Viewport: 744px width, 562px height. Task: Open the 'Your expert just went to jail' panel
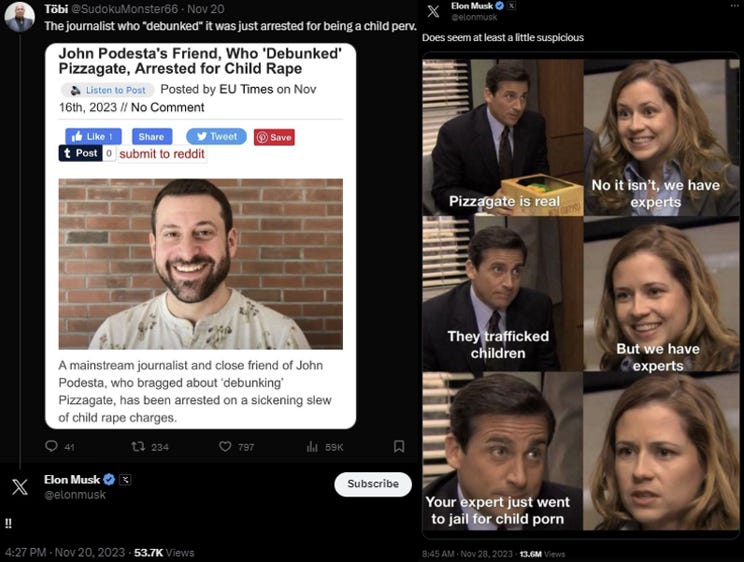[503, 451]
